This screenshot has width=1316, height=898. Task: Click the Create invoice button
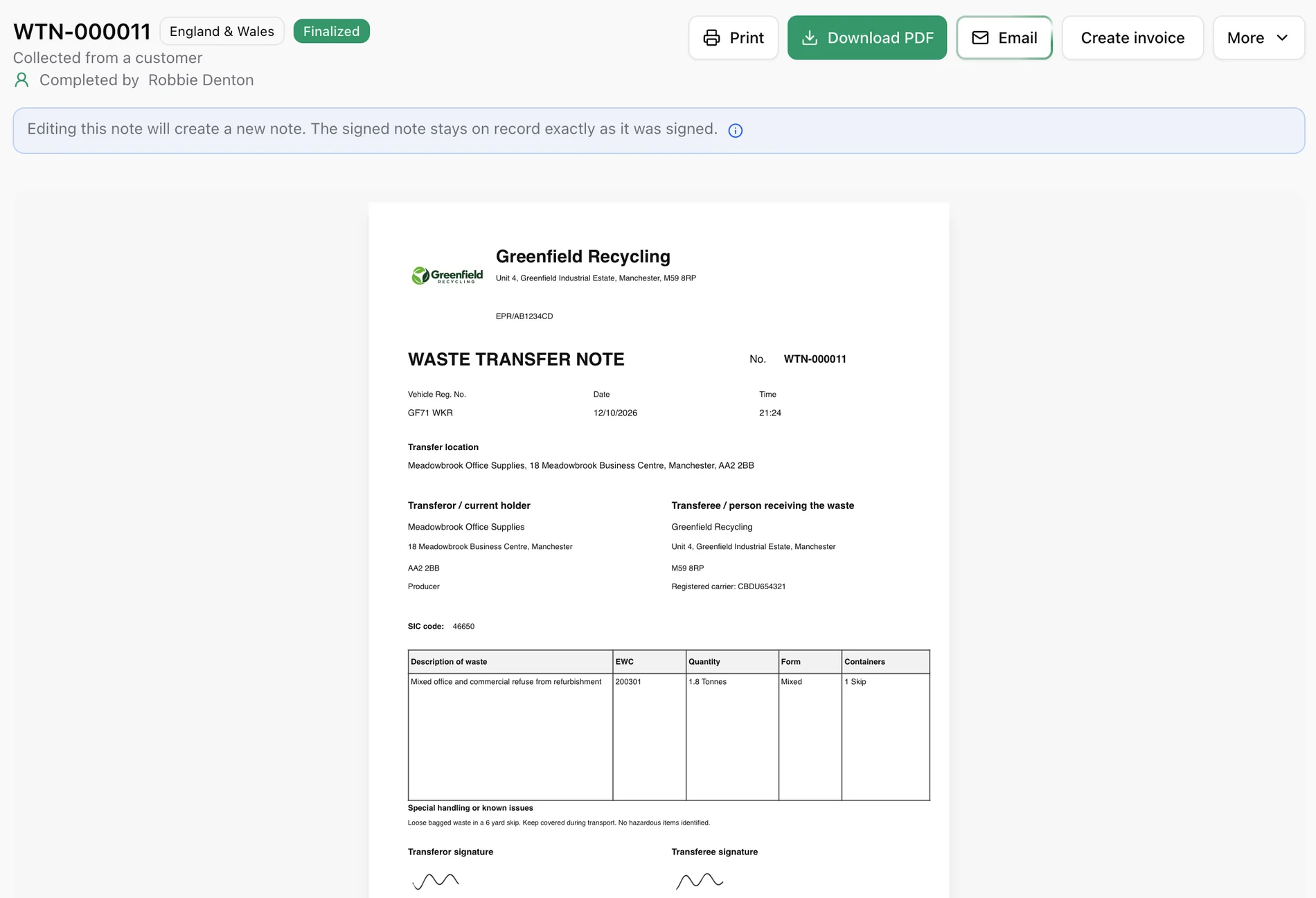pos(1132,38)
